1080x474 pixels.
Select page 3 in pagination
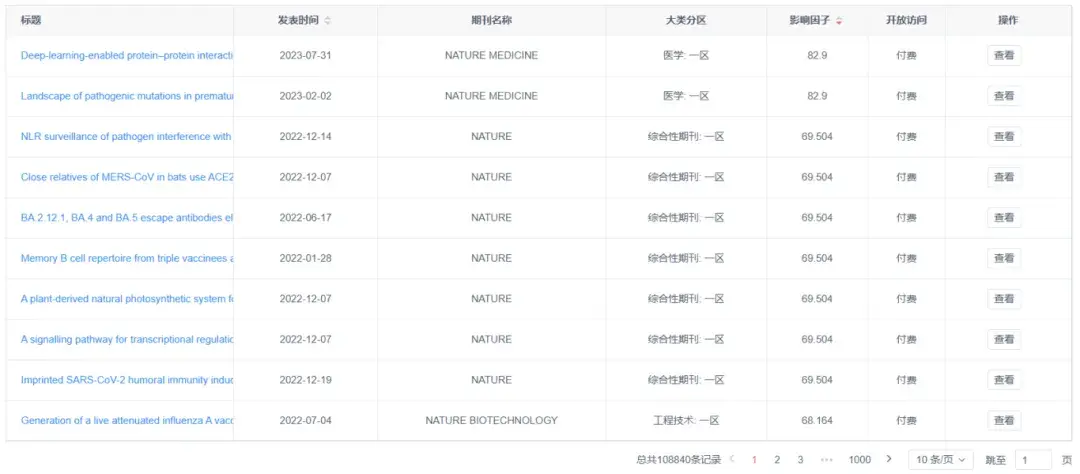pos(800,459)
